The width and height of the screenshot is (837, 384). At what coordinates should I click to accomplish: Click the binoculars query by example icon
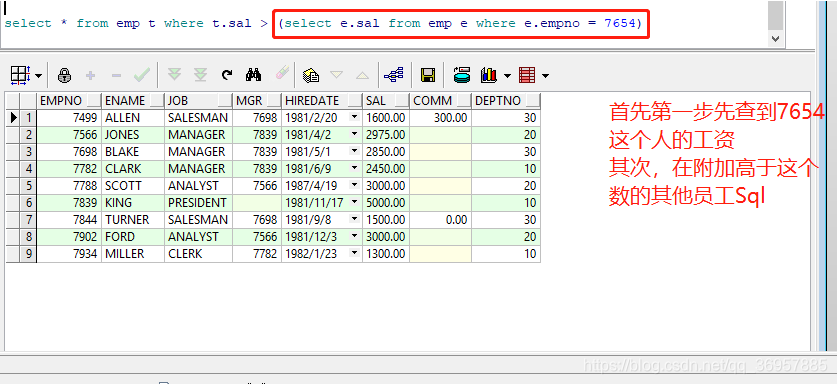253,75
